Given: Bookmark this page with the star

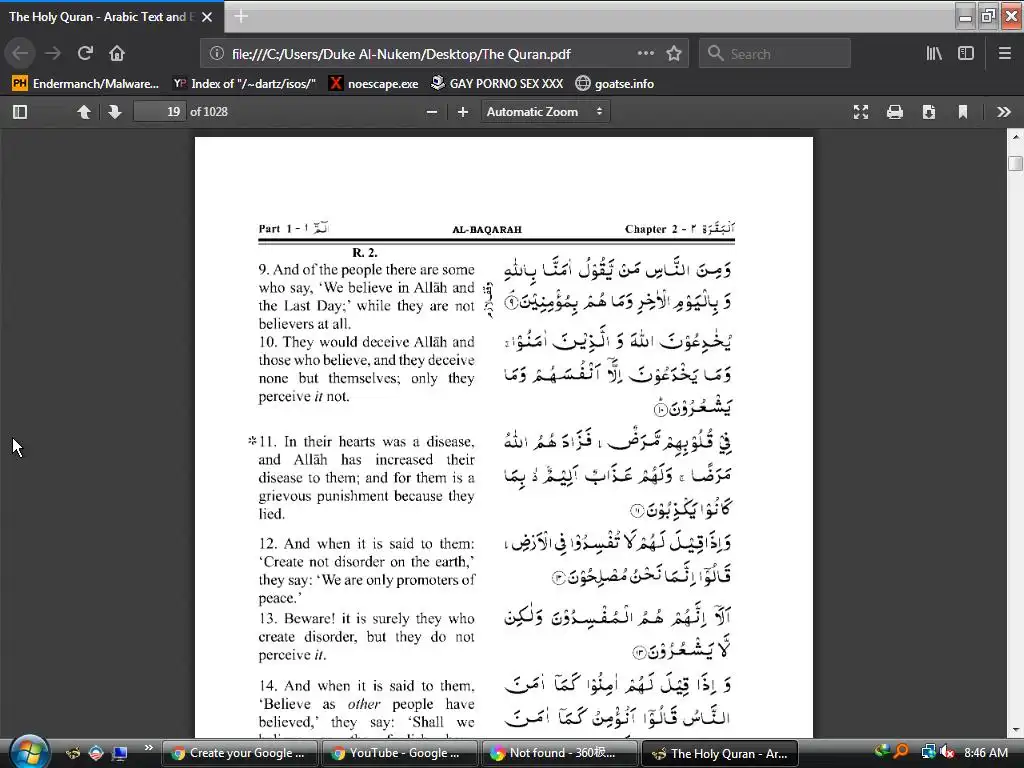Looking at the screenshot, I should [x=674, y=54].
